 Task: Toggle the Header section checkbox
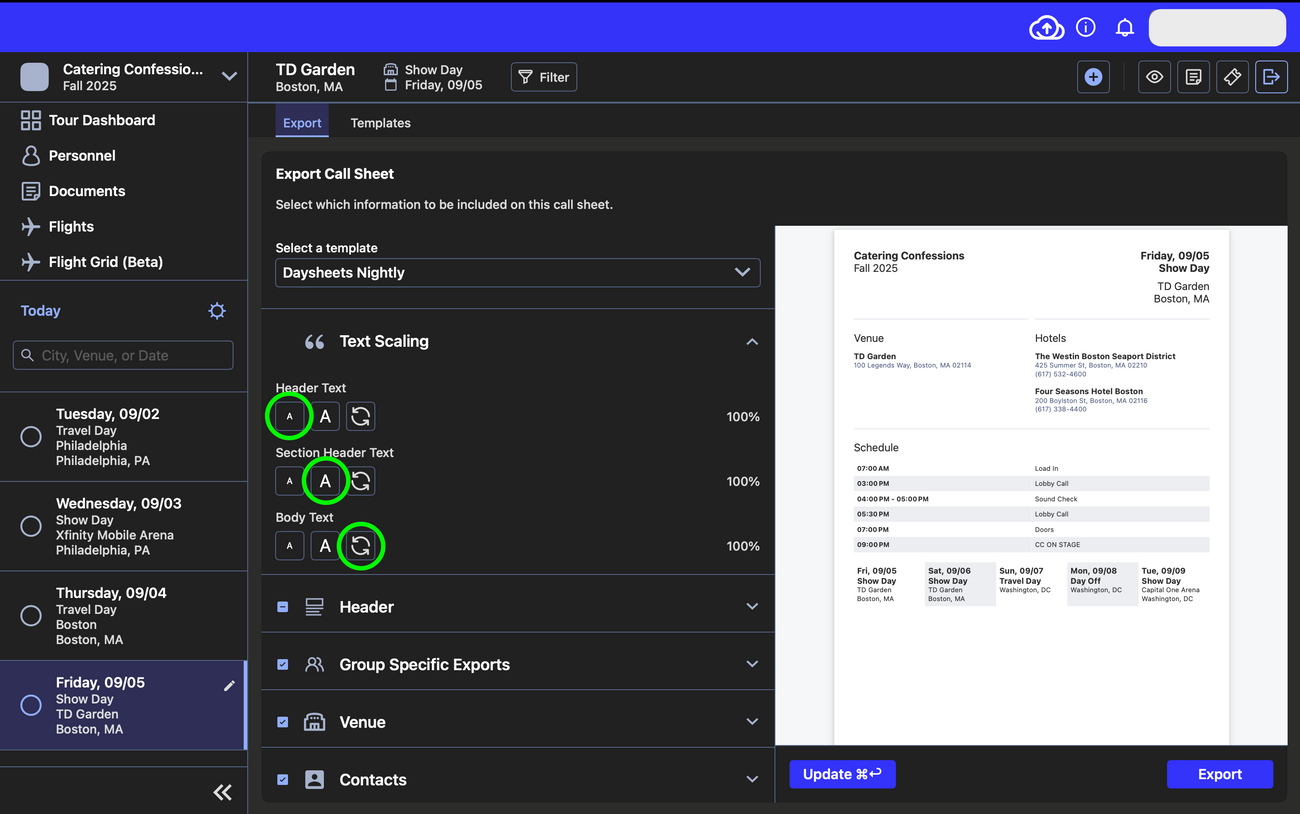coord(283,607)
